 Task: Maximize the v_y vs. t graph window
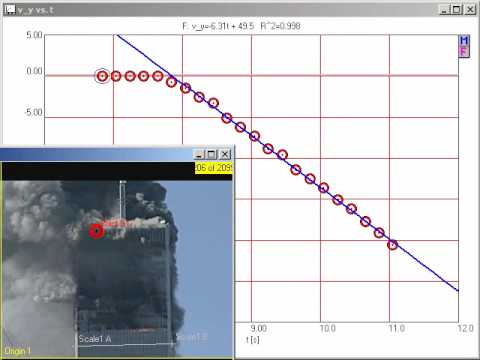pos(457,10)
